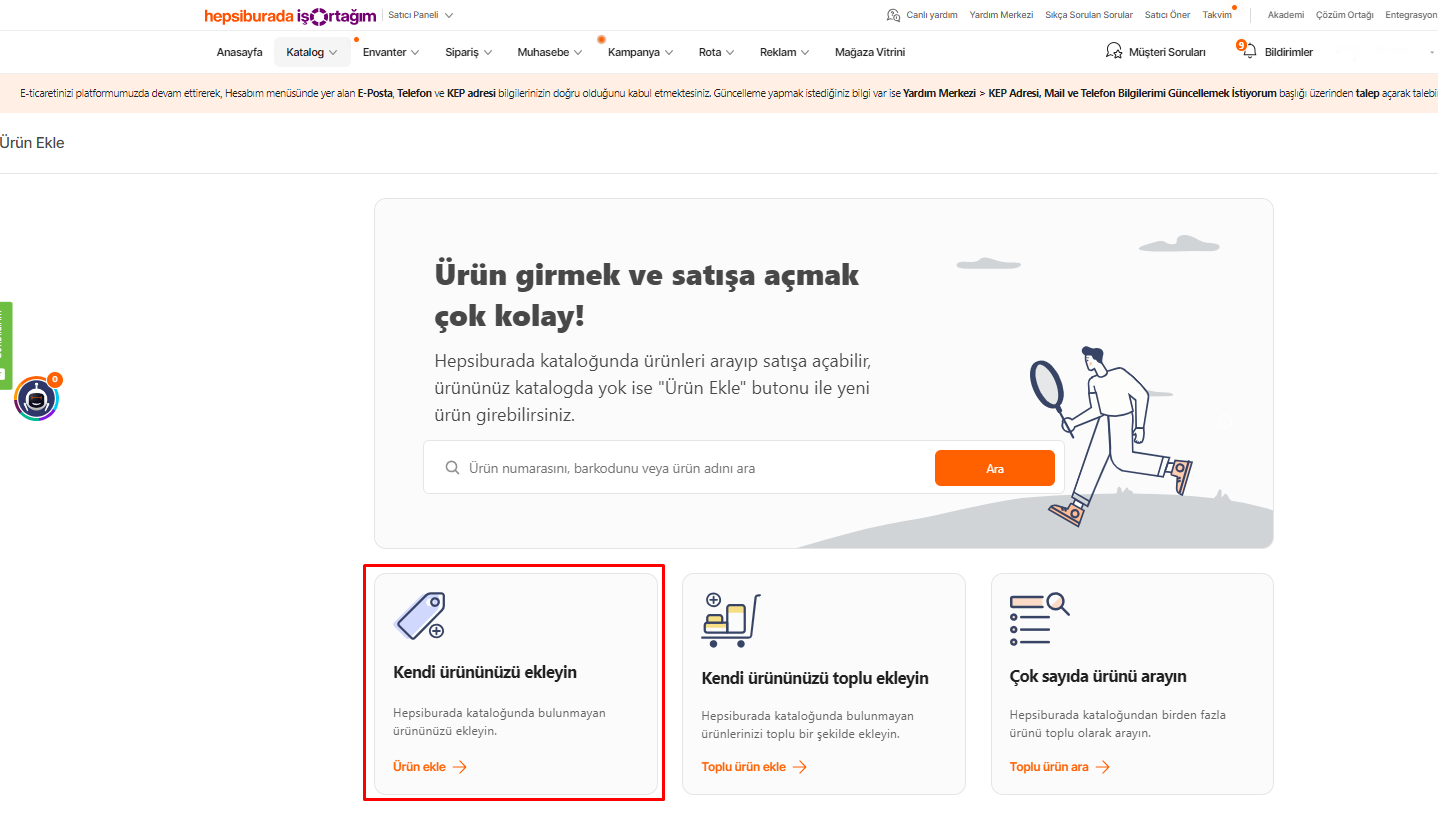Click the Ürün ekle link
1438x820 pixels.
point(419,767)
